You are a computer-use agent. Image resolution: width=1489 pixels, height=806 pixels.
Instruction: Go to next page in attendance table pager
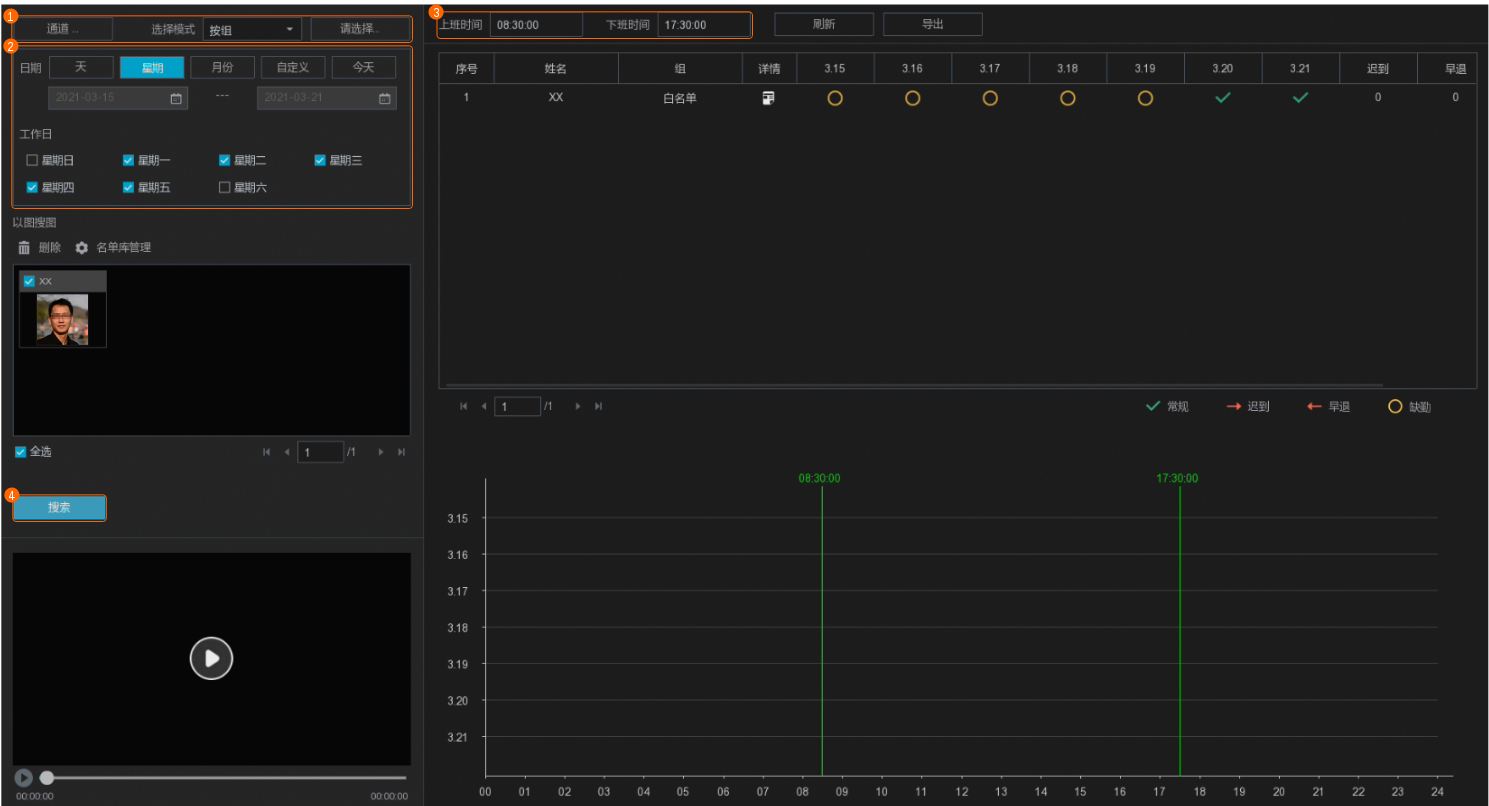pyautogui.click(x=578, y=406)
